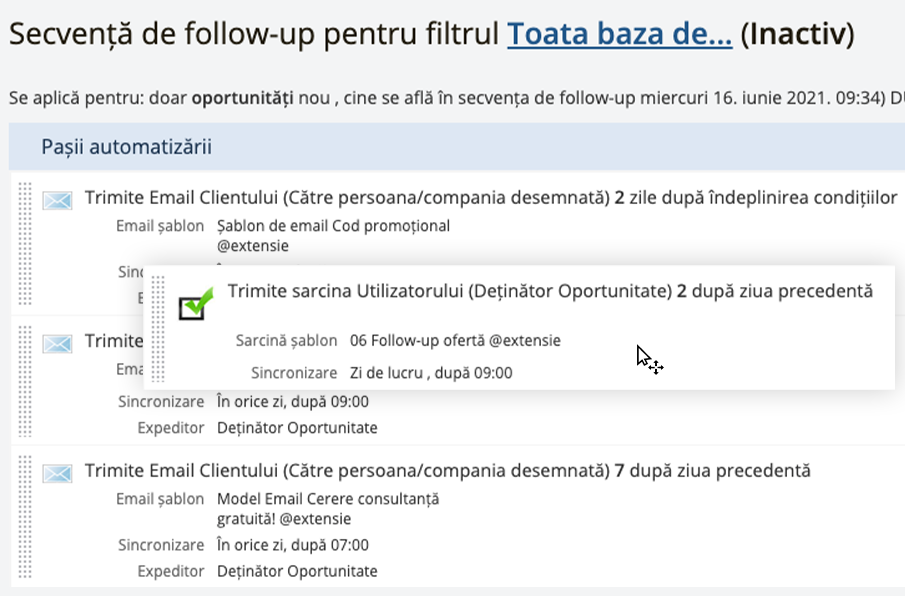
Task: Click sync value 'În orice zi, după 07:00'
Action: (x=293, y=545)
